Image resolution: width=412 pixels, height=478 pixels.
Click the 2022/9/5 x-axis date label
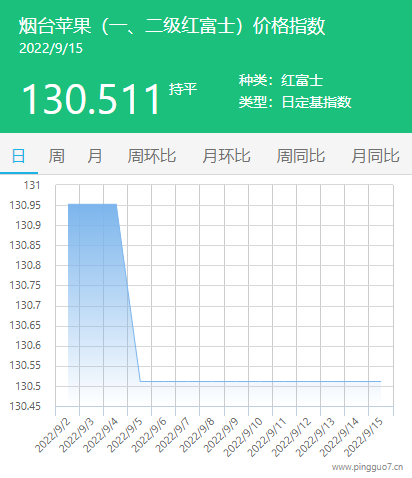125,435
